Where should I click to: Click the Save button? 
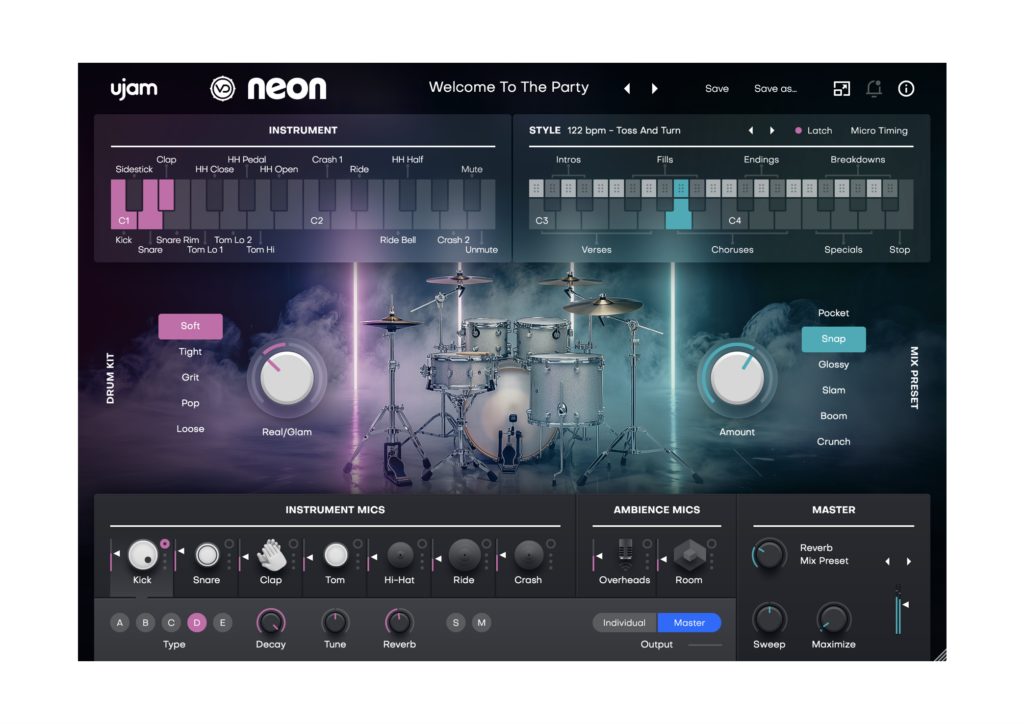(x=716, y=88)
